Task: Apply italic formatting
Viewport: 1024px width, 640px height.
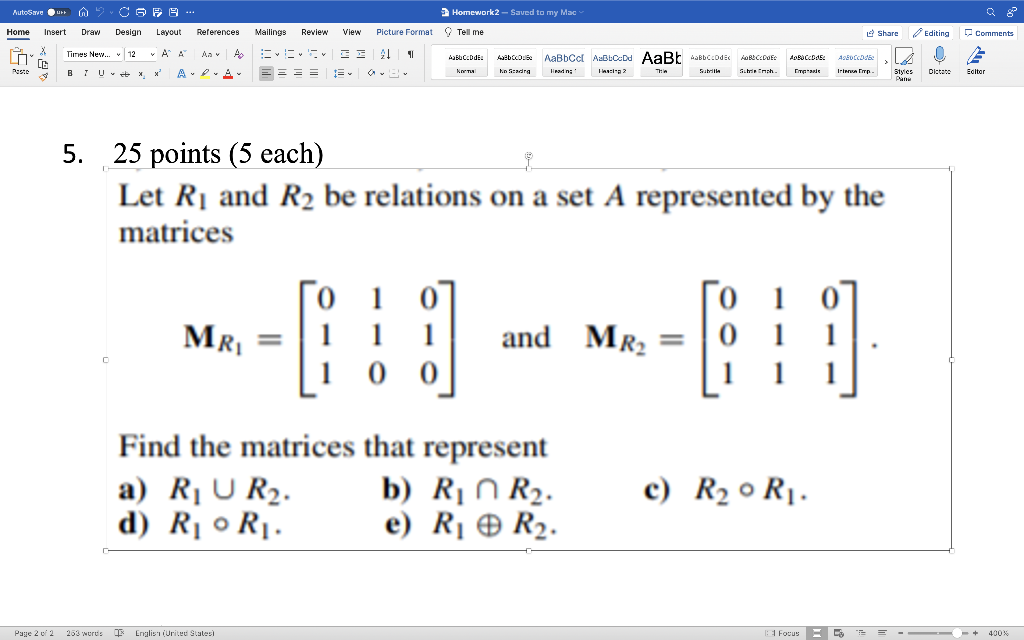Action: 86,72
